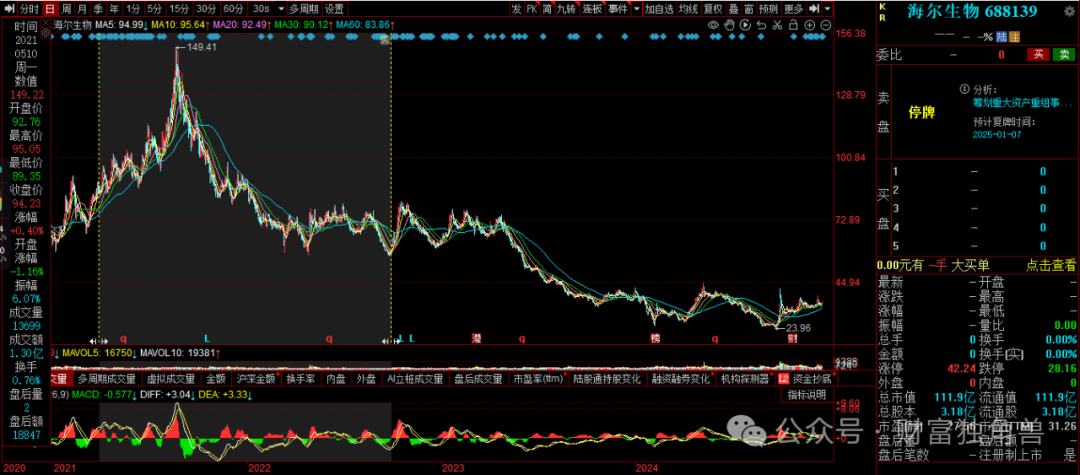Select the 换手率 indicator tab
This screenshot has width=1080, height=475.
pyautogui.click(x=300, y=379)
